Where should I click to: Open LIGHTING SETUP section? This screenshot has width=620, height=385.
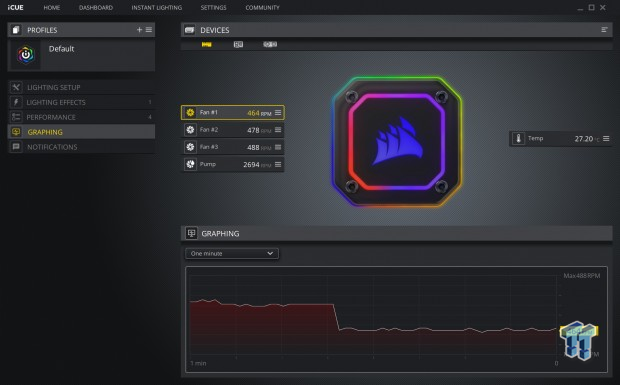(x=81, y=87)
